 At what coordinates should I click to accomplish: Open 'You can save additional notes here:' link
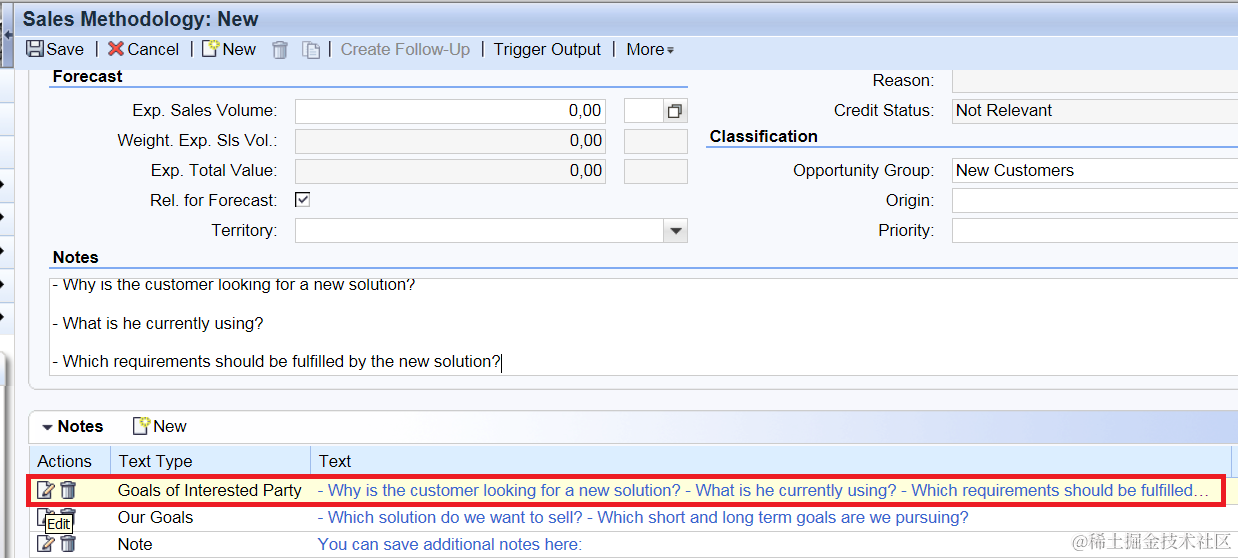(x=450, y=544)
